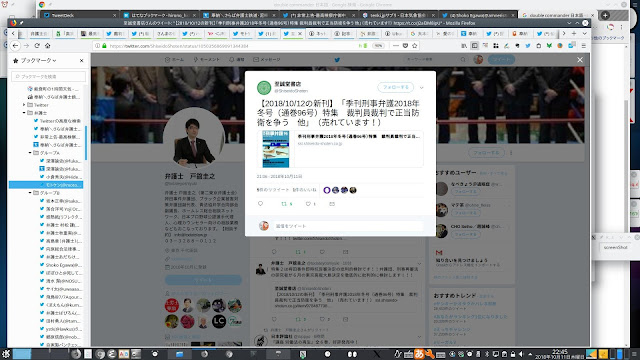Bookmark this page with the star icon

click(415, 46)
